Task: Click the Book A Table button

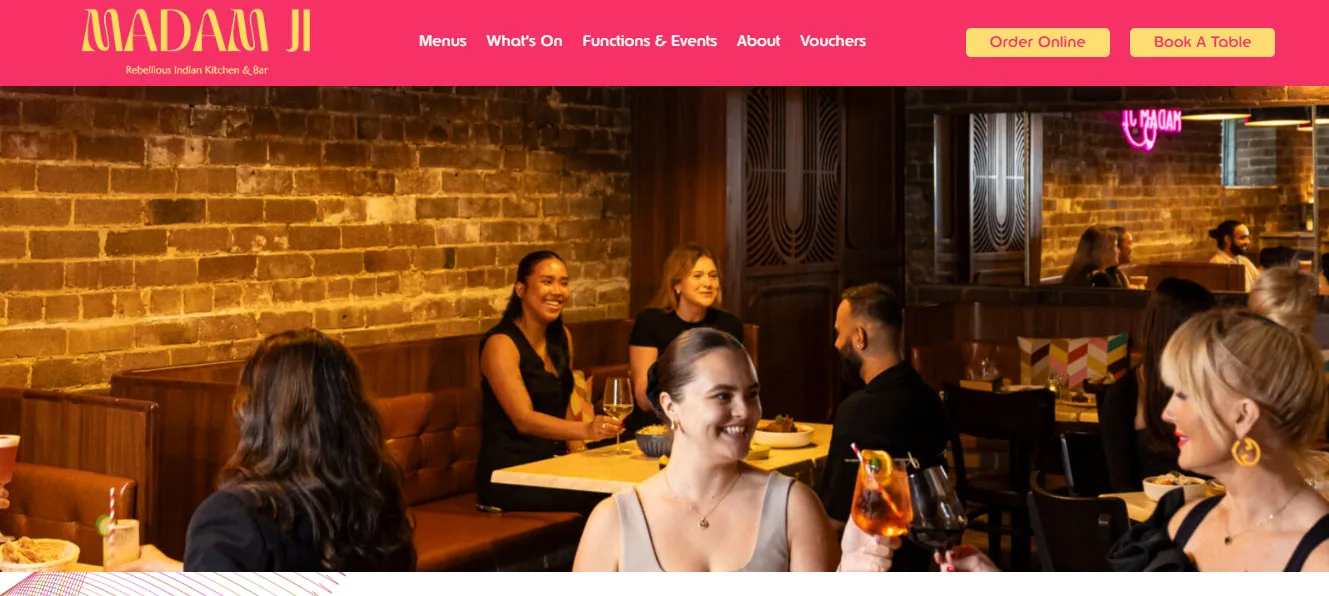Action: 1202,42
